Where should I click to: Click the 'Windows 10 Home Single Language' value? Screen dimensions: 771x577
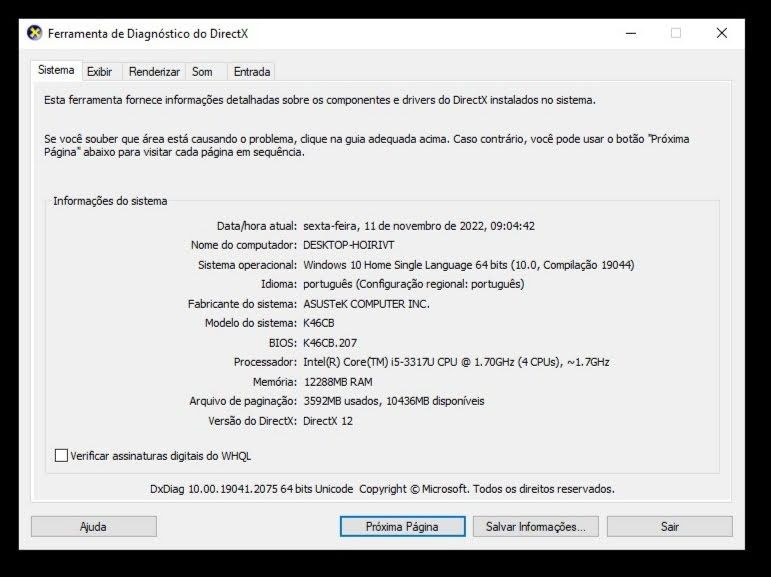387,265
